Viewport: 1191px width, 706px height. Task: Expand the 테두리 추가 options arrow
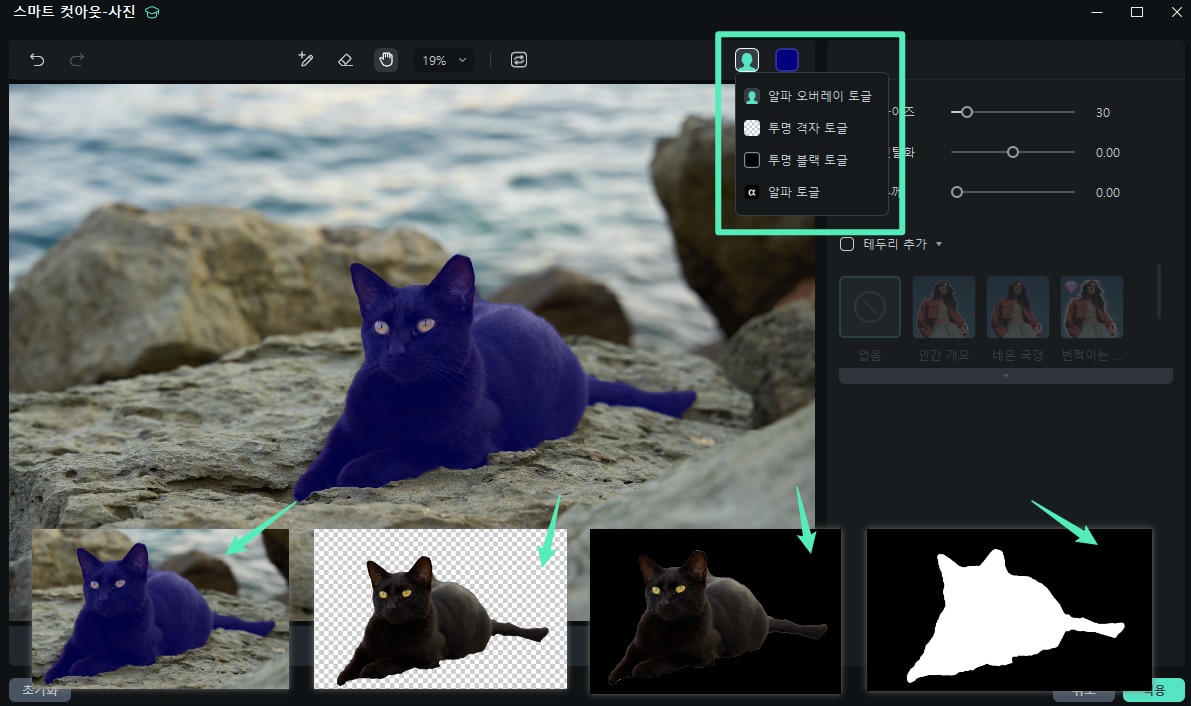(938, 243)
